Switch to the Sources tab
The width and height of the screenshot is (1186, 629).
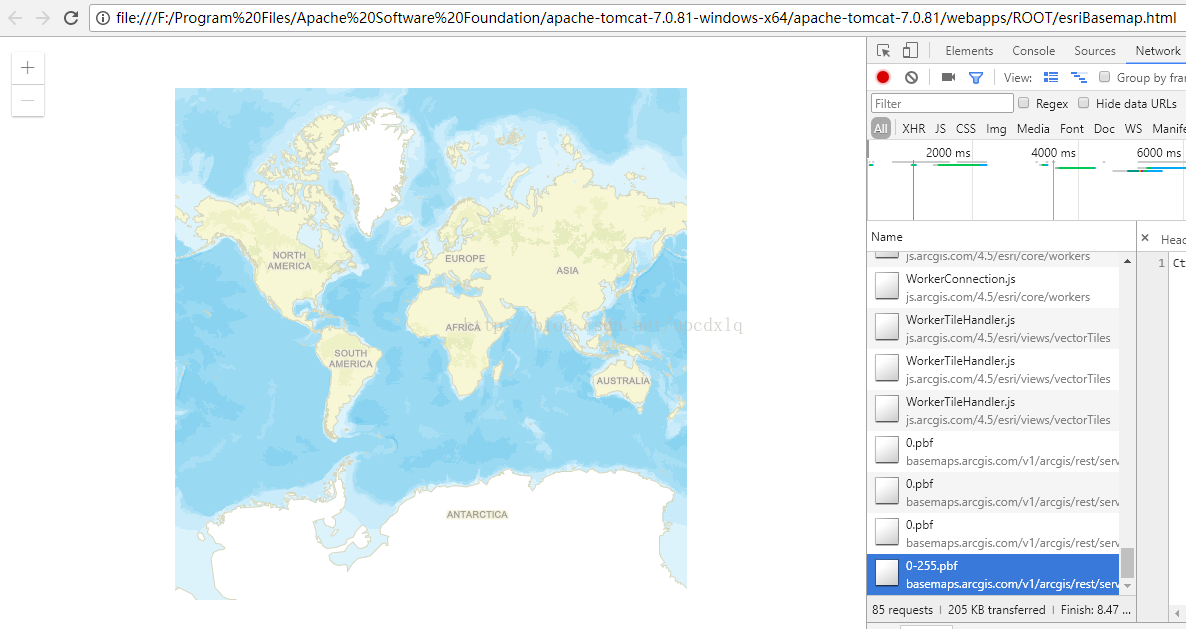[x=1095, y=51]
